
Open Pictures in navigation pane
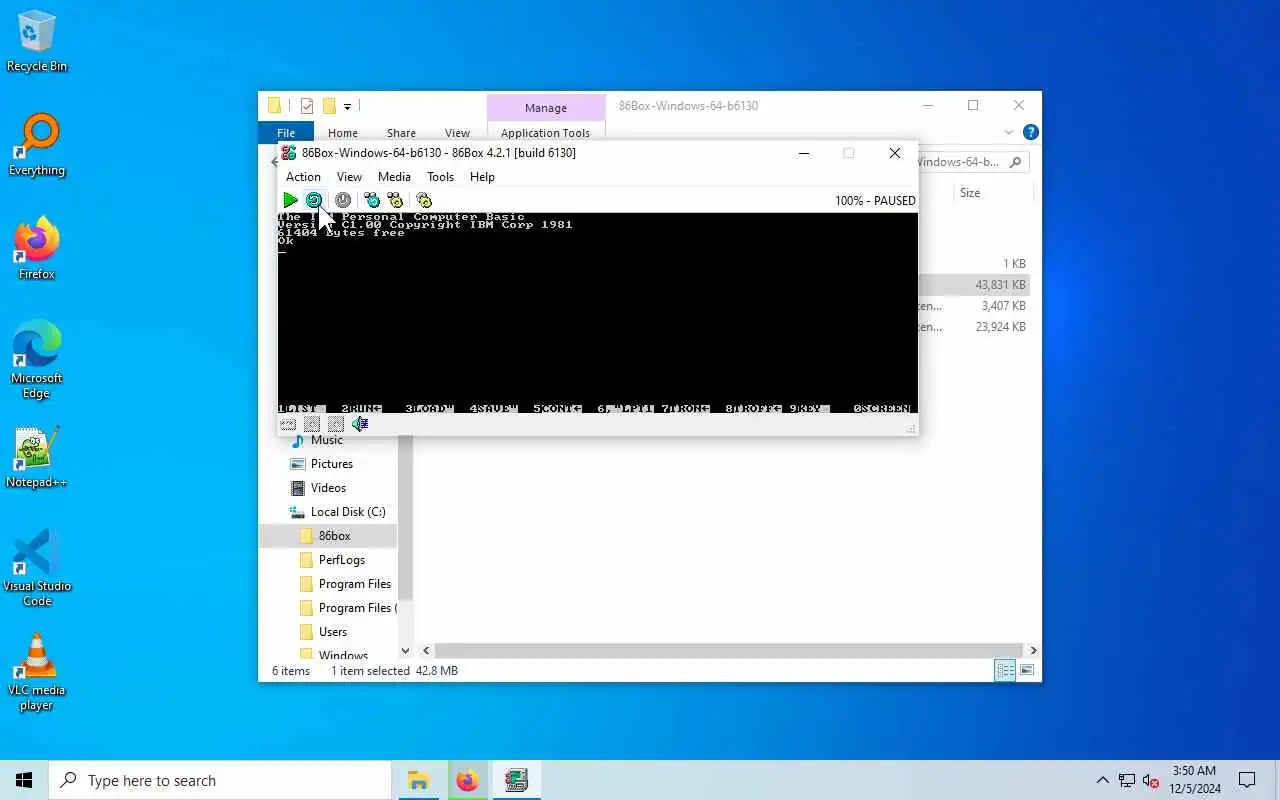331,464
